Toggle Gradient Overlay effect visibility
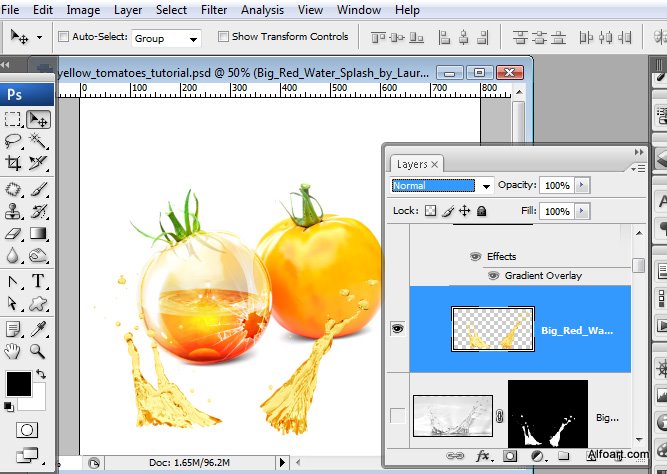 tap(495, 275)
